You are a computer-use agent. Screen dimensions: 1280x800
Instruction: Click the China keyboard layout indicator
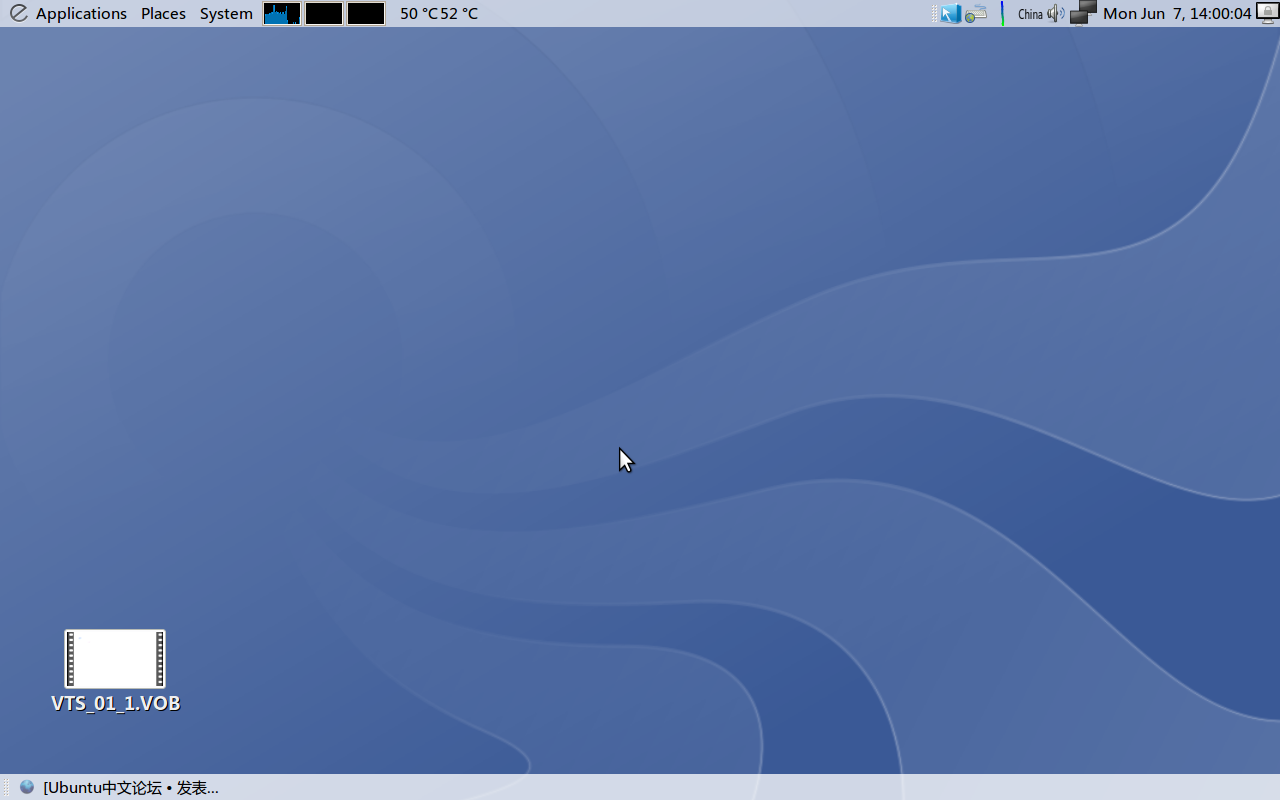(x=1030, y=13)
